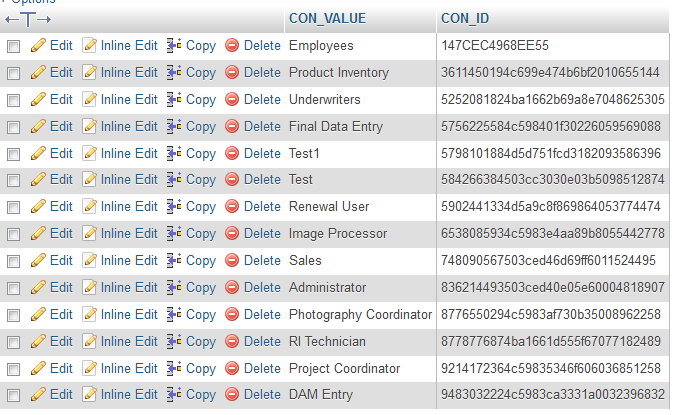675x415 pixels.
Task: Select the checkbox for Renewal User row
Action: [x=14, y=207]
